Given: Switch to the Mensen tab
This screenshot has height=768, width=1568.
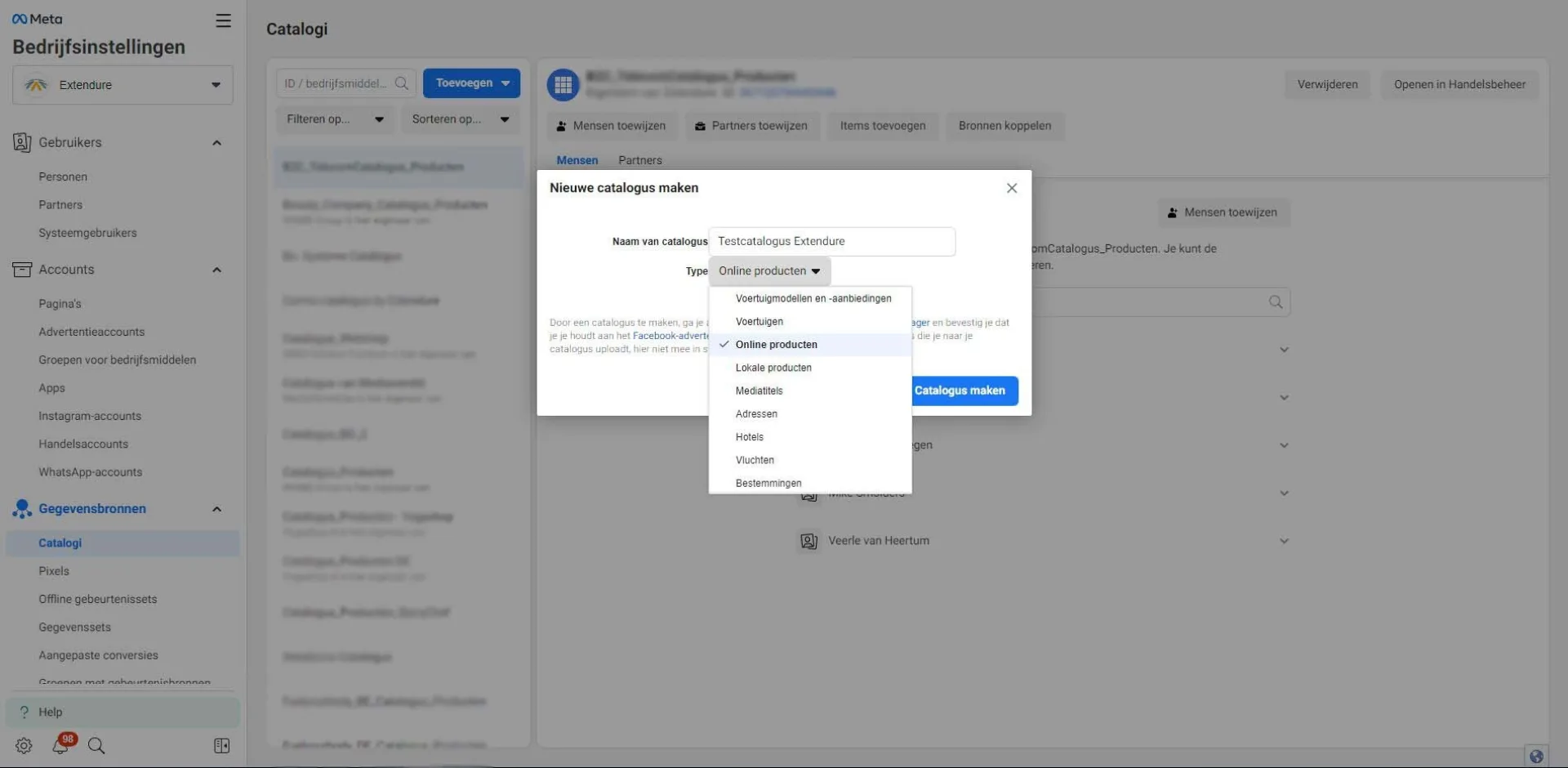Looking at the screenshot, I should 577,160.
